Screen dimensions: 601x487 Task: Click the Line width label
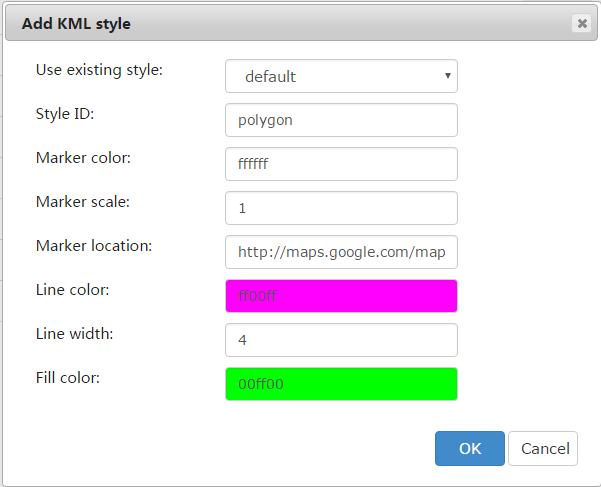[74, 334]
